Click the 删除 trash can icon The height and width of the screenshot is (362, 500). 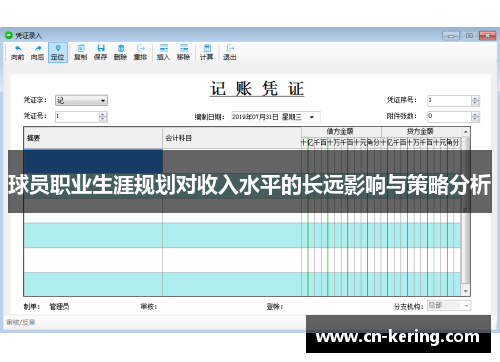[x=121, y=48]
